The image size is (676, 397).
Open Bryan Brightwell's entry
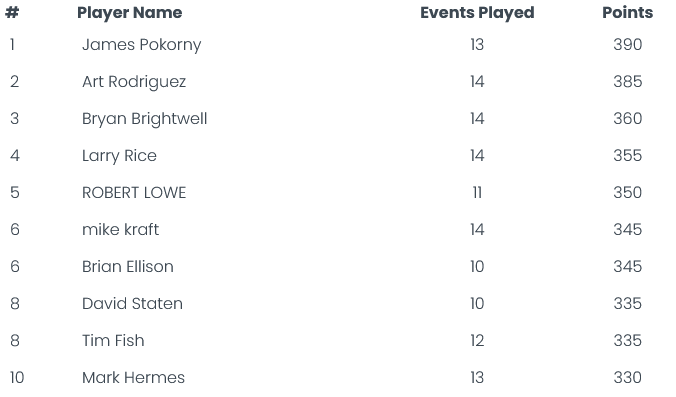(x=144, y=119)
